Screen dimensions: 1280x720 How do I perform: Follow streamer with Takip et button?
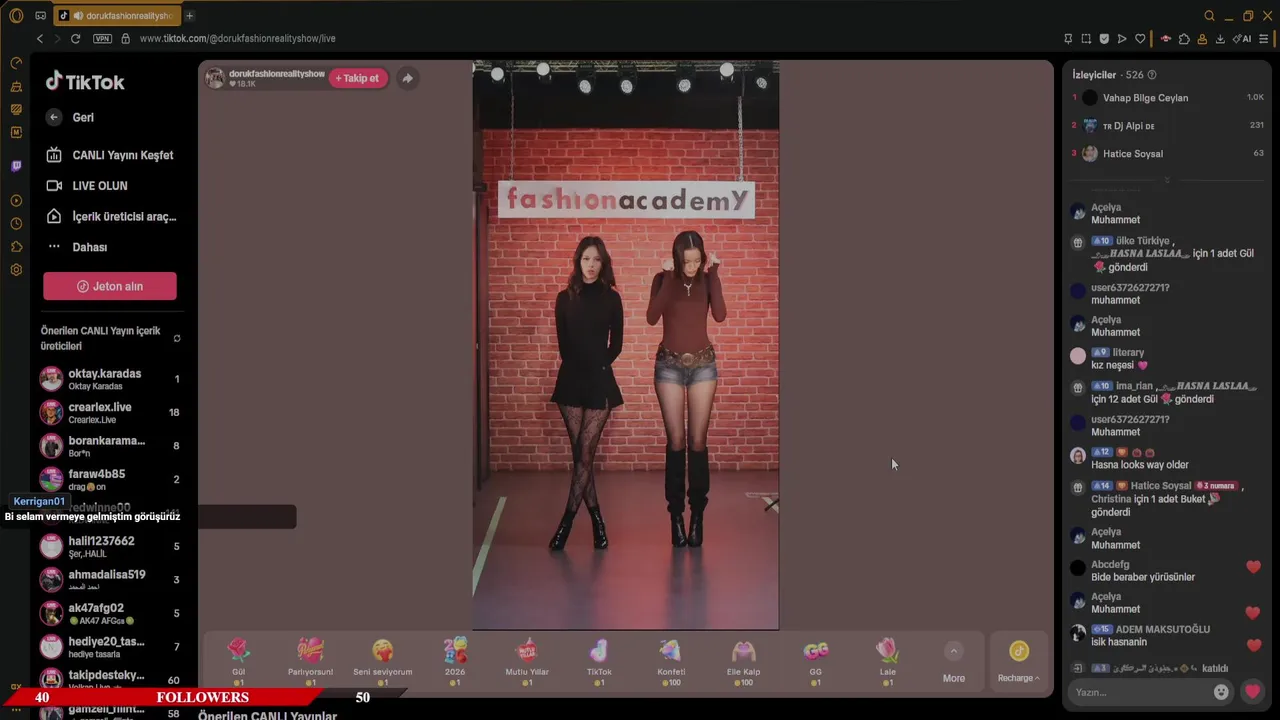[x=357, y=78]
